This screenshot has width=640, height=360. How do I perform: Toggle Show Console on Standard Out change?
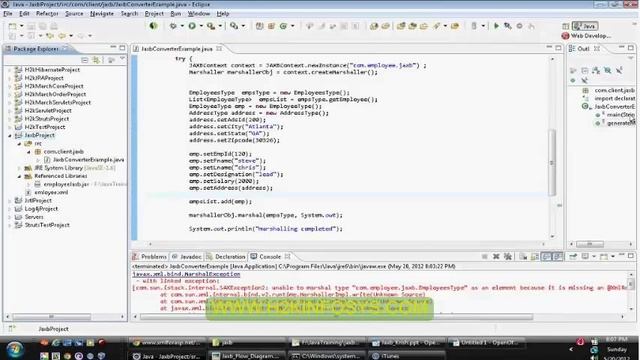[x=546, y=257]
